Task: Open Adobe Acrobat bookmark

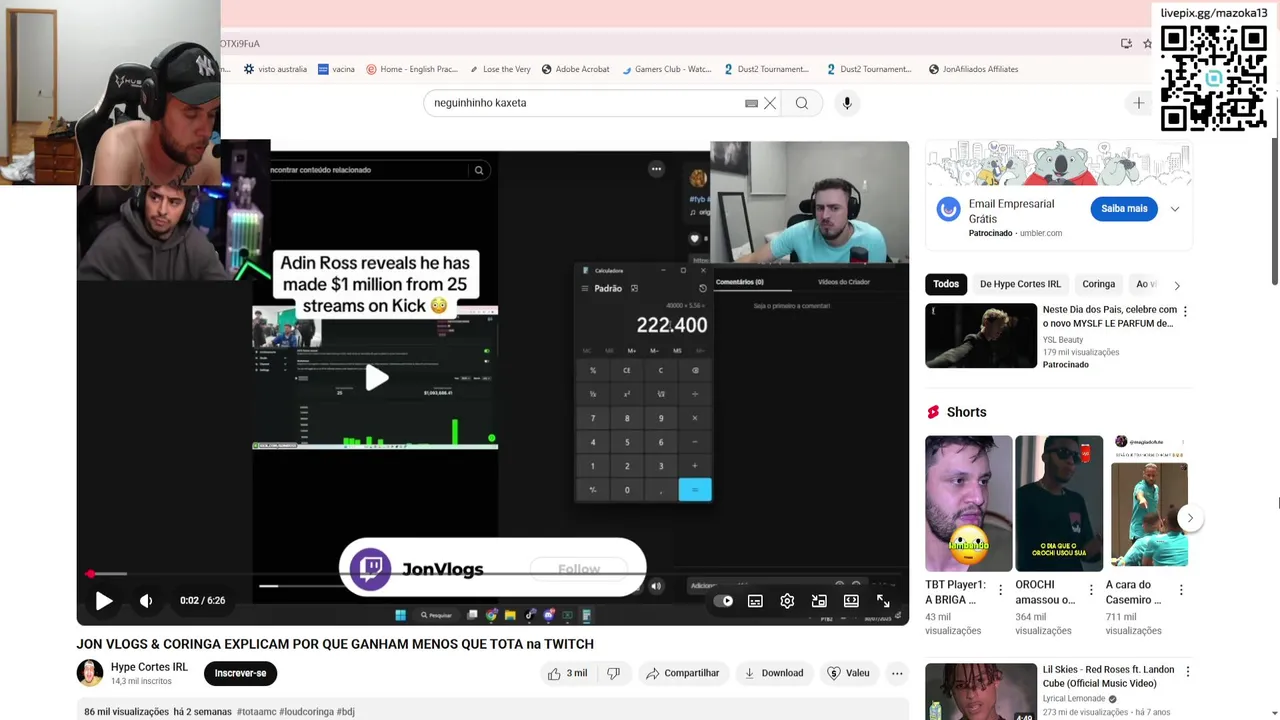Action: pyautogui.click(x=576, y=69)
